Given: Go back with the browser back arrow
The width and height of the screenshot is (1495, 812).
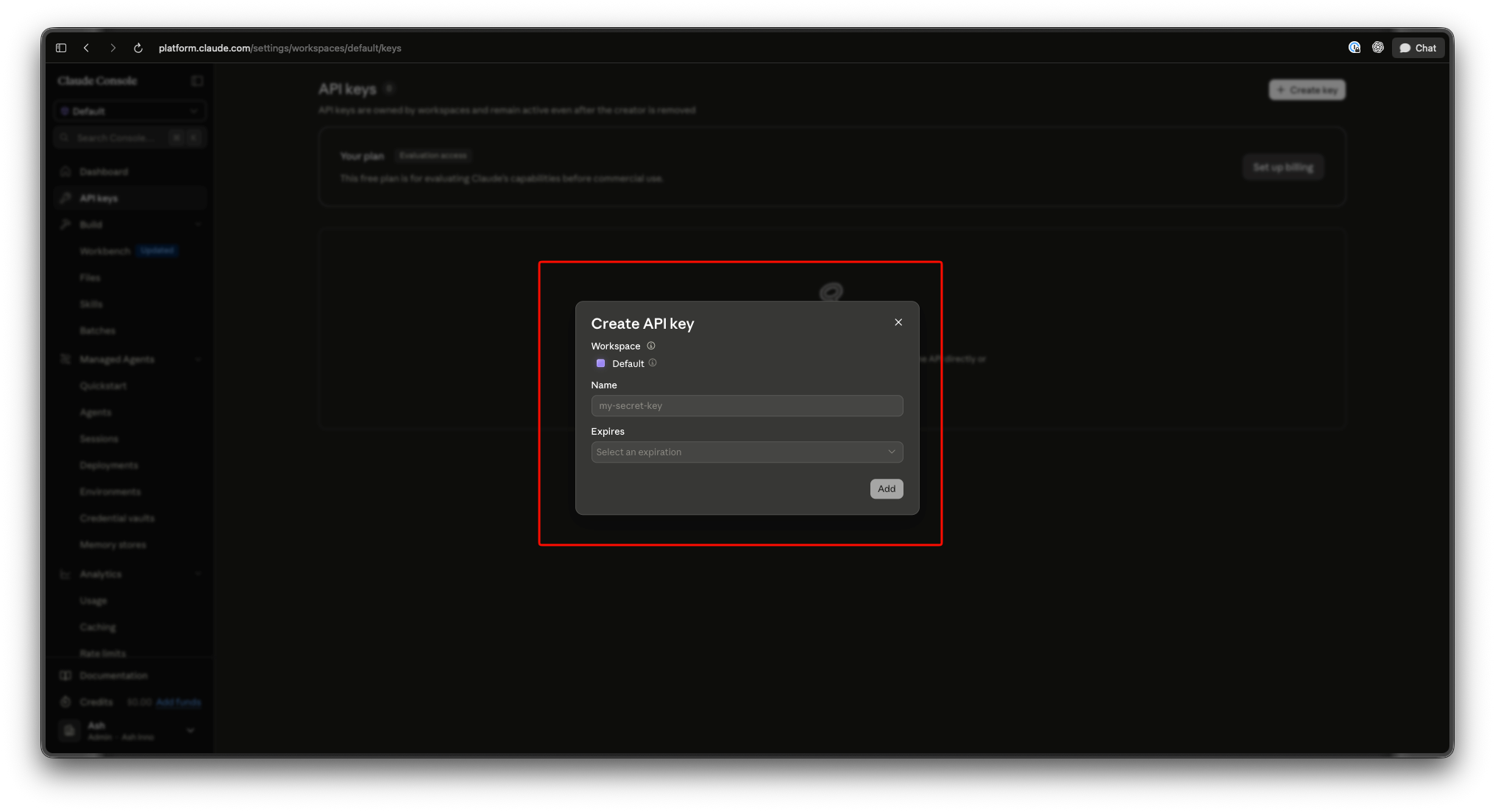Looking at the screenshot, I should (87, 48).
